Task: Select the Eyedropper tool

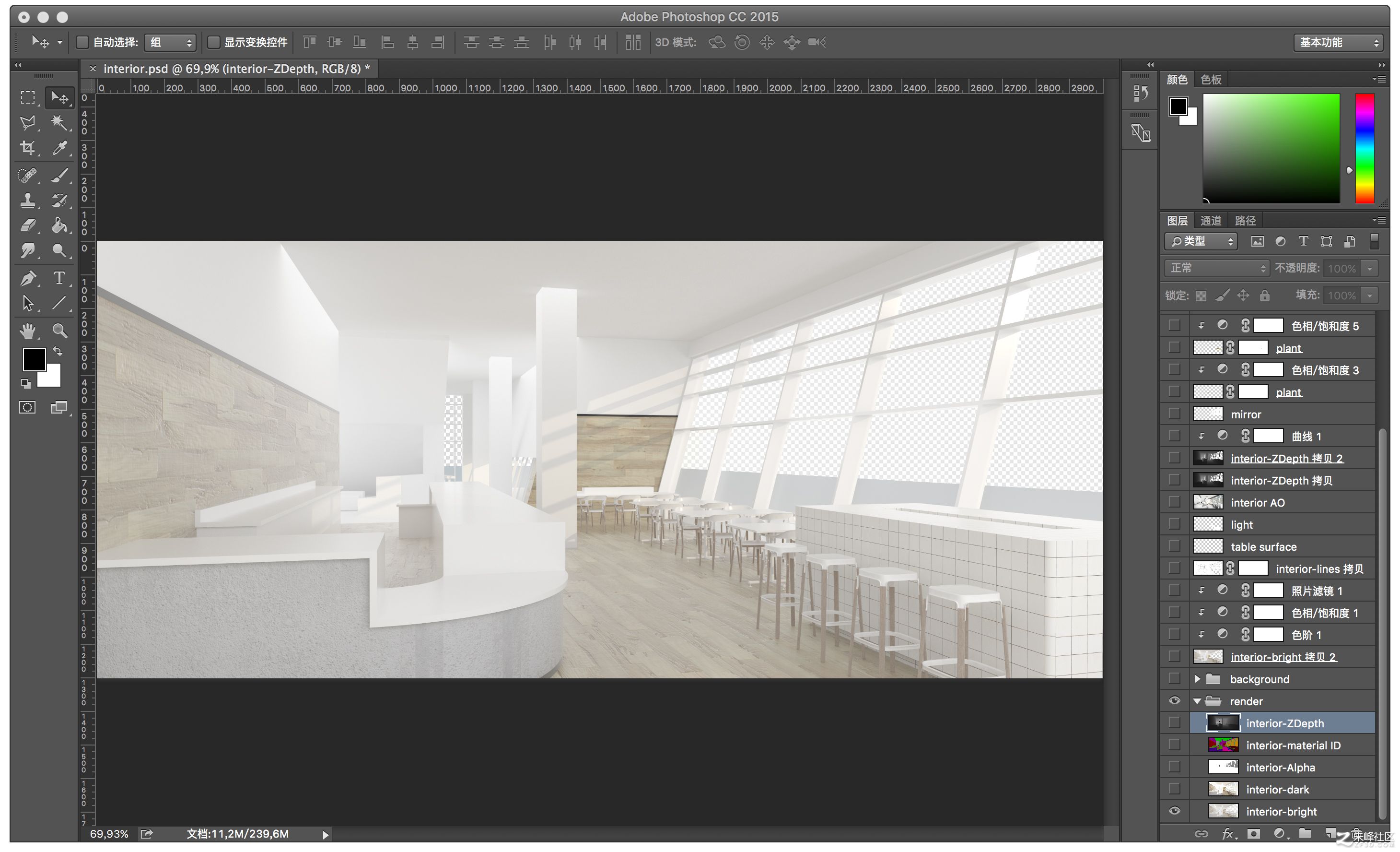Action: pyautogui.click(x=59, y=148)
